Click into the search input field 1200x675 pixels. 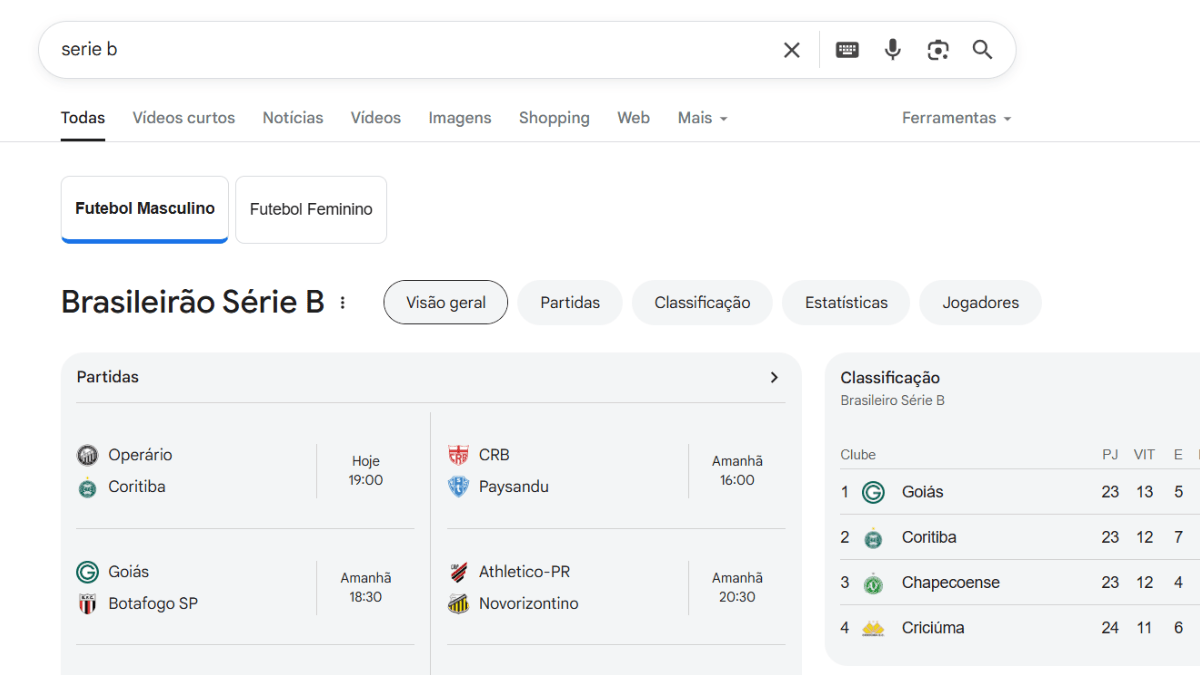coord(400,50)
